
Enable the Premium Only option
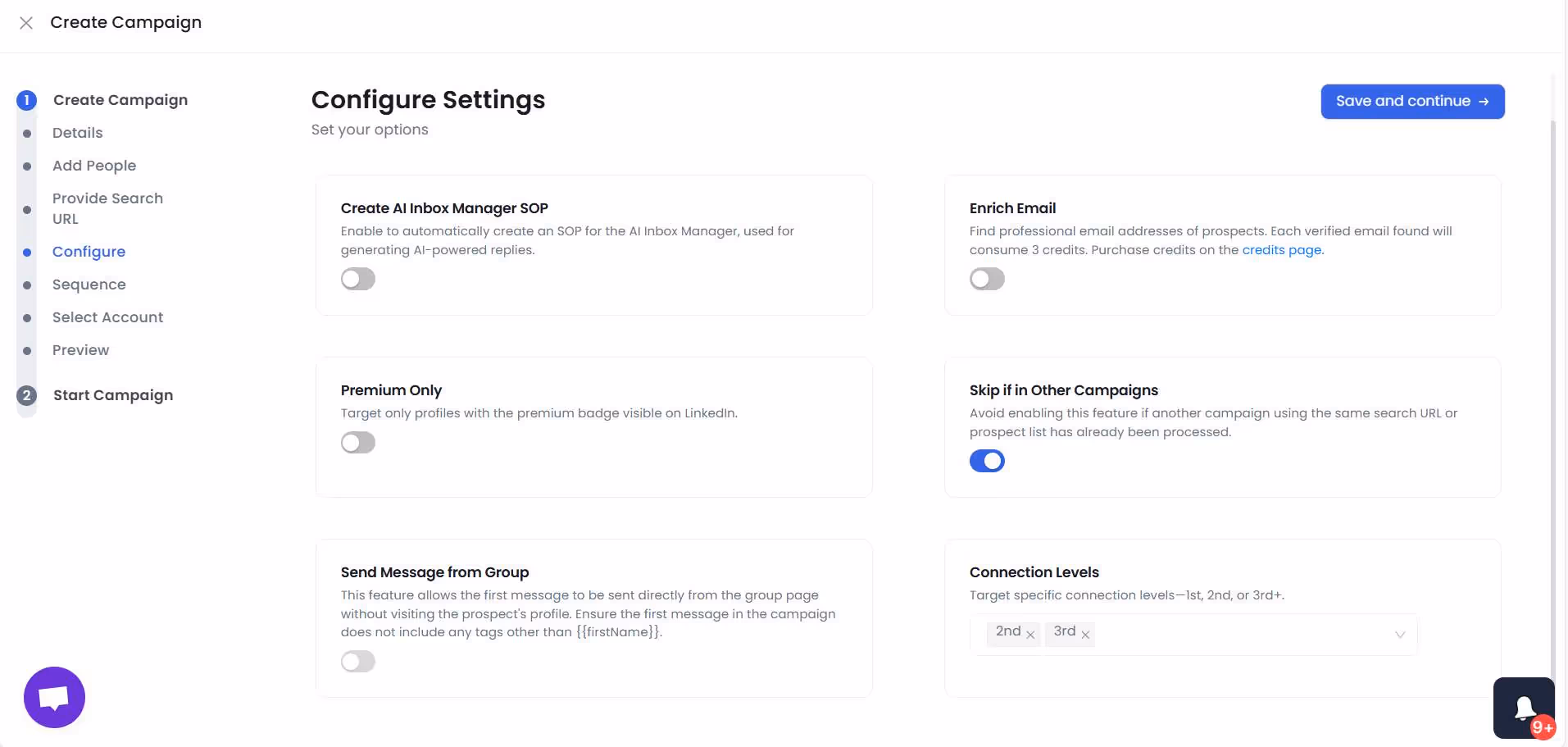tap(357, 443)
